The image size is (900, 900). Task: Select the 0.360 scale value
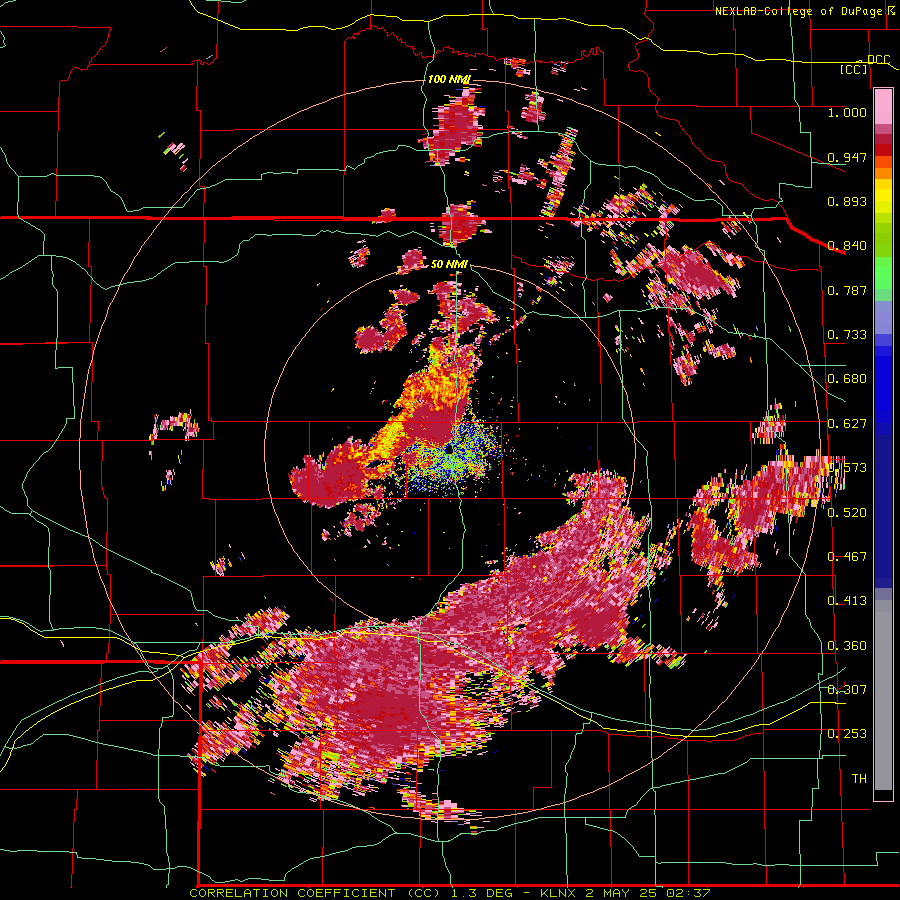click(x=847, y=646)
